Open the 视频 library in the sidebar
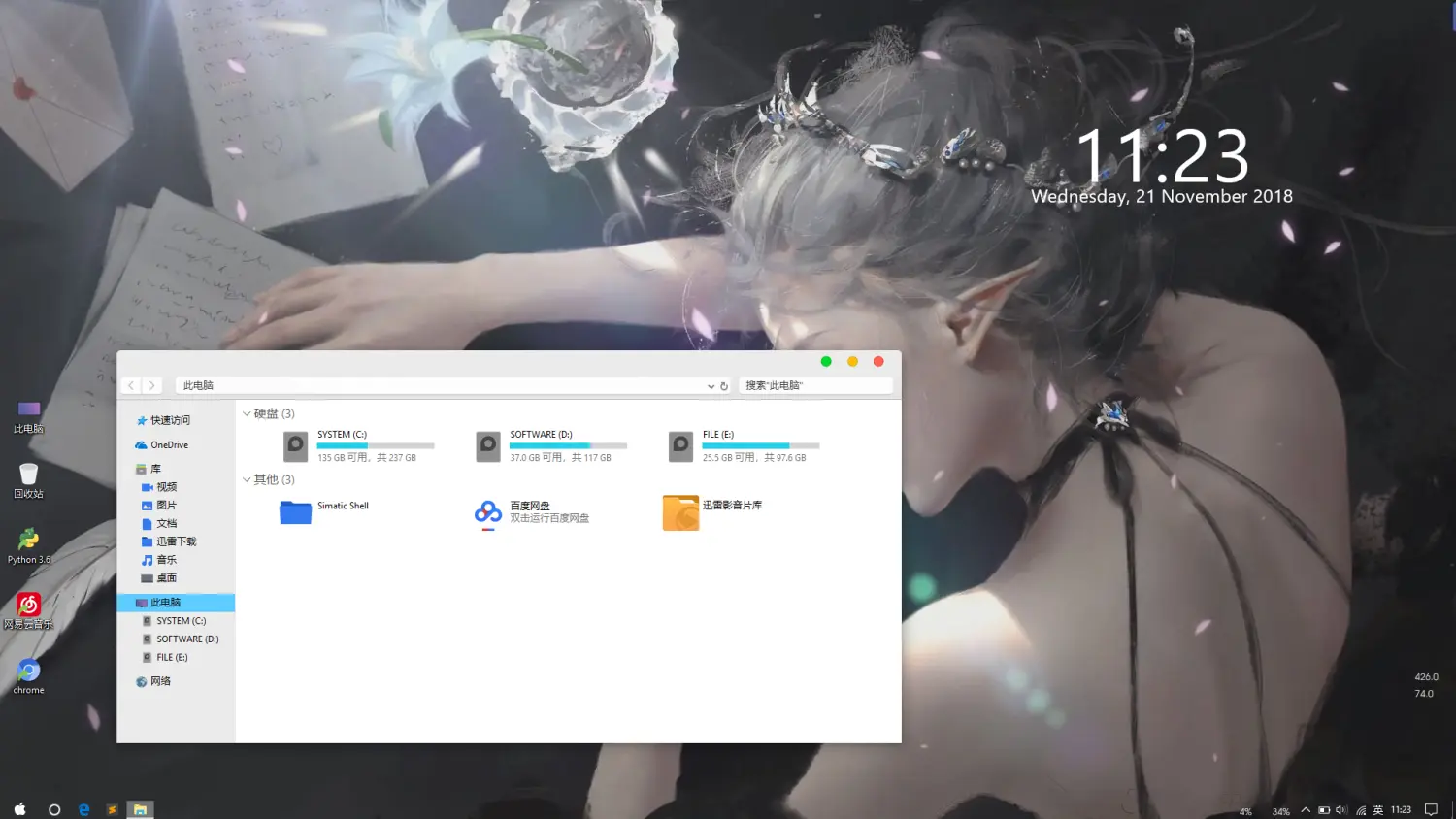Viewport: 1456px width, 819px height. [159, 487]
